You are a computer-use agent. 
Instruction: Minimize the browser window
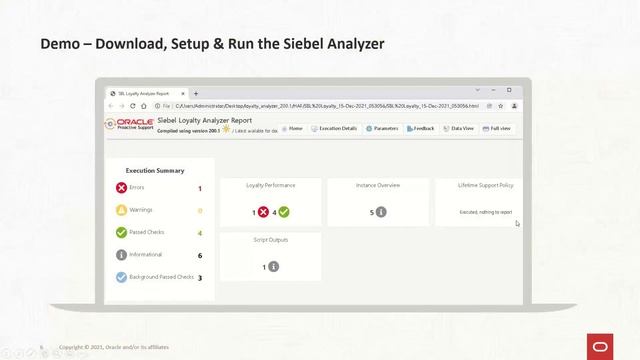[493, 90]
